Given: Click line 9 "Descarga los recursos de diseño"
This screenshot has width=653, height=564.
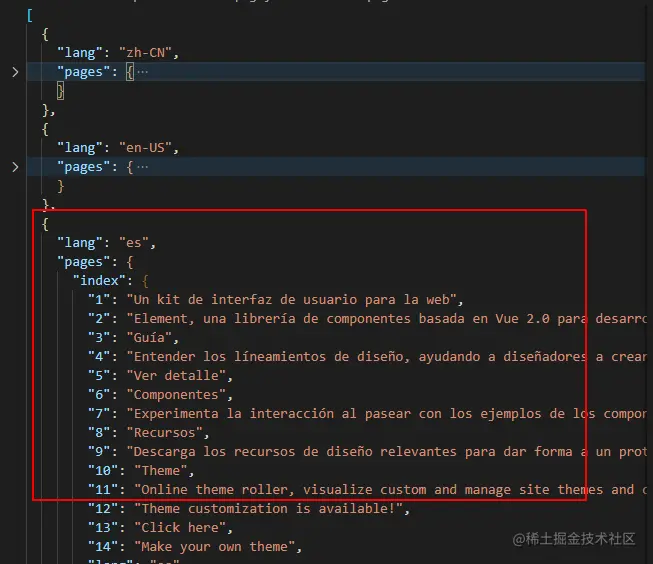Looking at the screenshot, I should click(x=367, y=452).
